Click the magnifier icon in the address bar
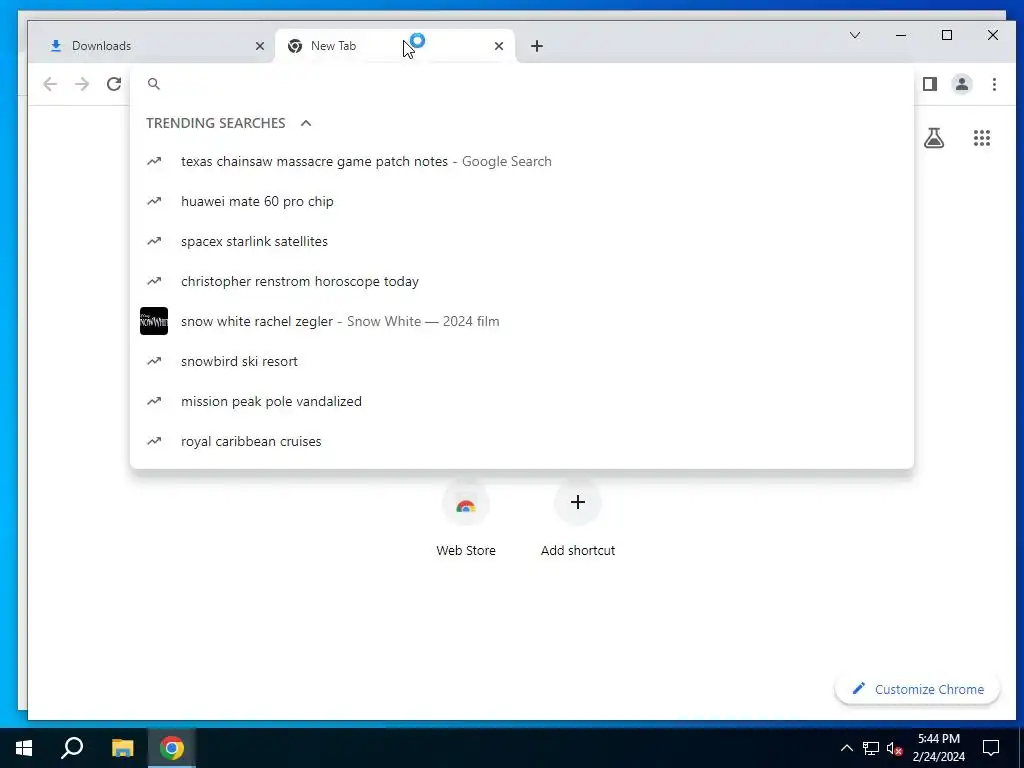This screenshot has height=768, width=1024. 153,84
